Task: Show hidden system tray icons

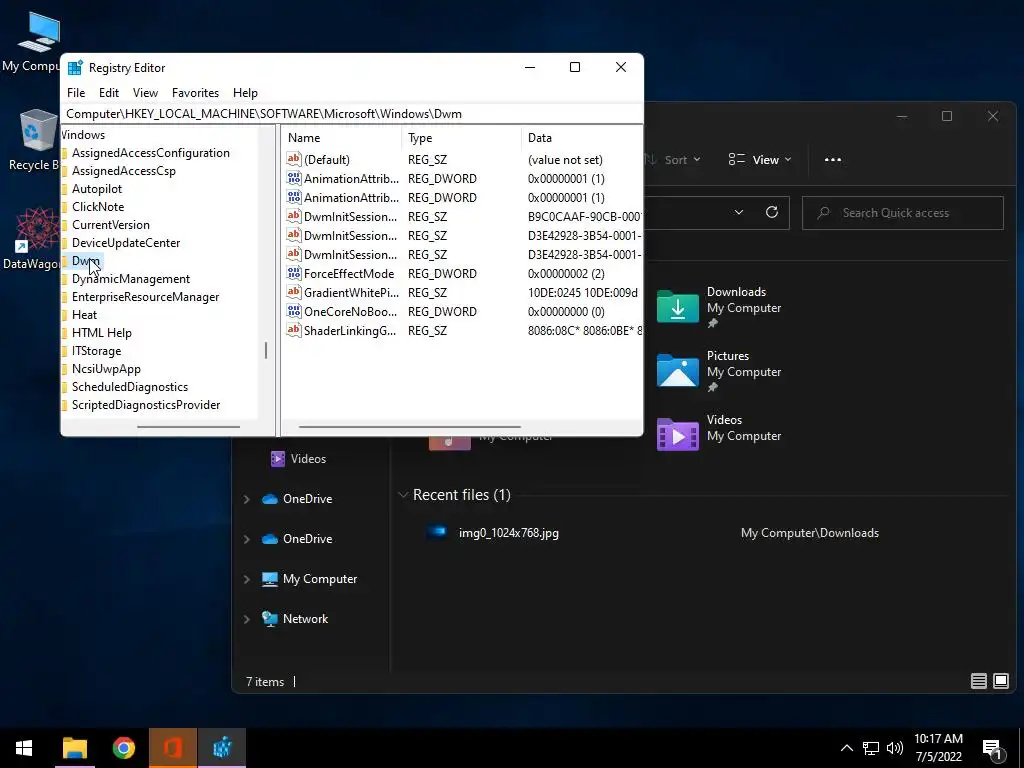Action: (x=846, y=748)
